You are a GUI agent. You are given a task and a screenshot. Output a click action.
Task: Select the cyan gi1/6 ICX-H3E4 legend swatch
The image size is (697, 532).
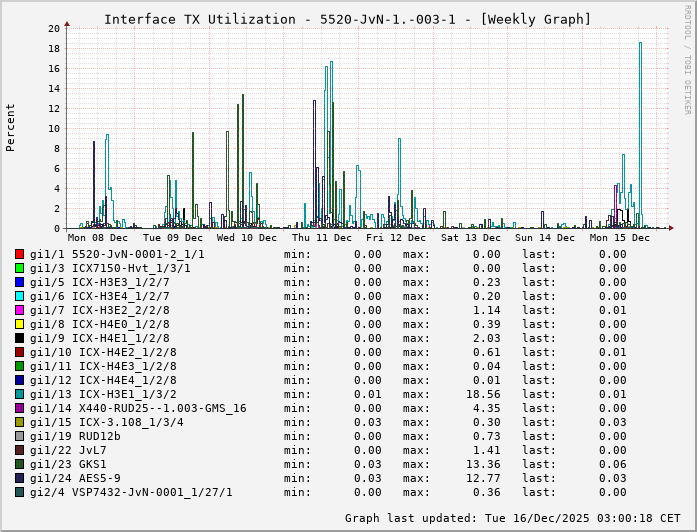click(x=19, y=296)
